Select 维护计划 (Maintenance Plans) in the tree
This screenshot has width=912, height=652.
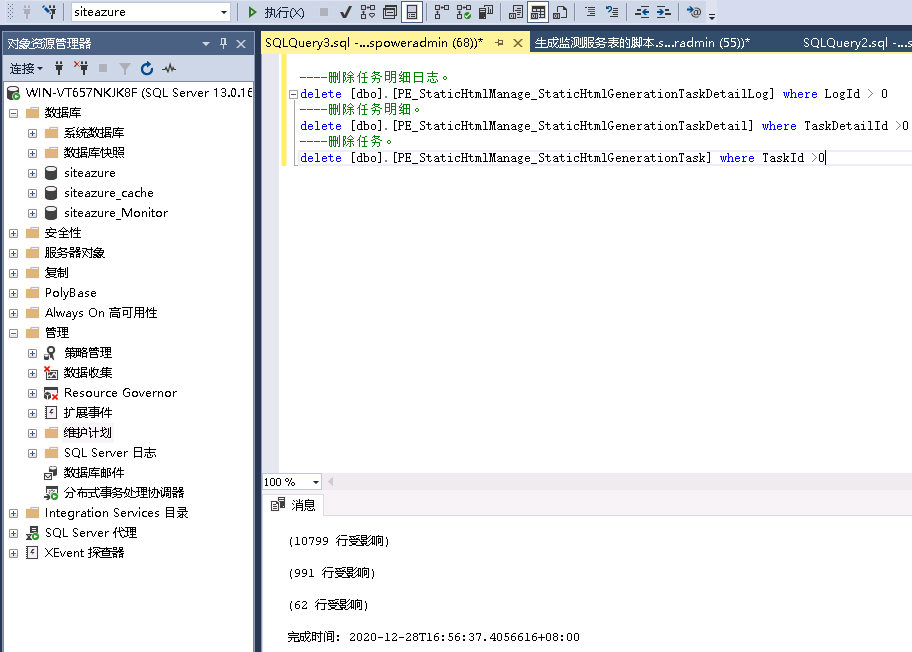[x=88, y=433]
